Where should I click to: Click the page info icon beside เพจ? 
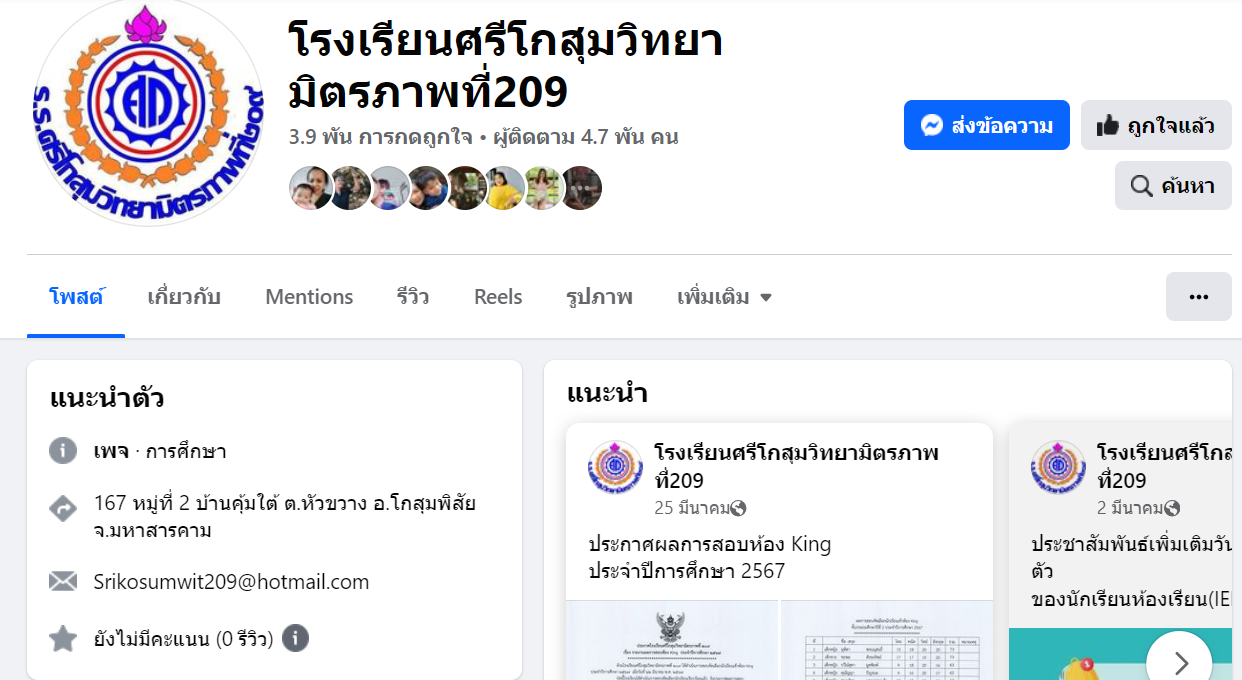click(63, 451)
